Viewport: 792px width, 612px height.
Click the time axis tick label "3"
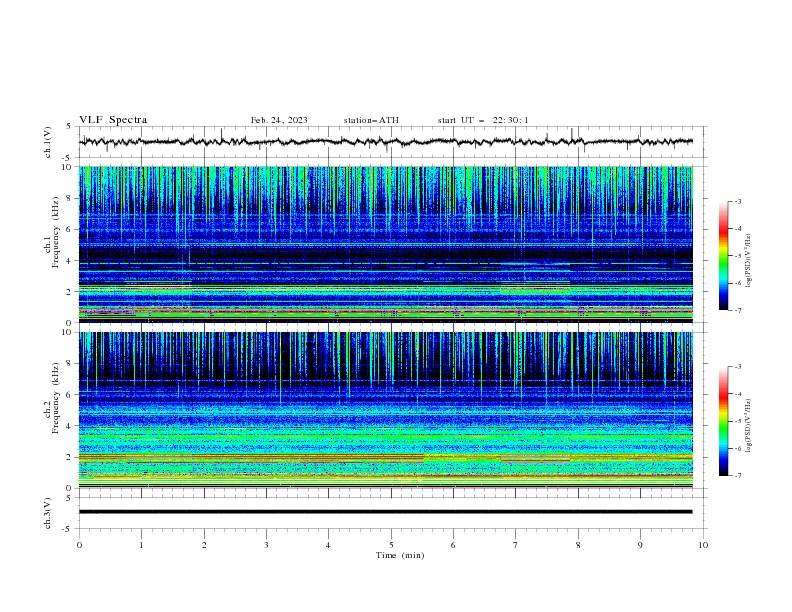point(266,545)
